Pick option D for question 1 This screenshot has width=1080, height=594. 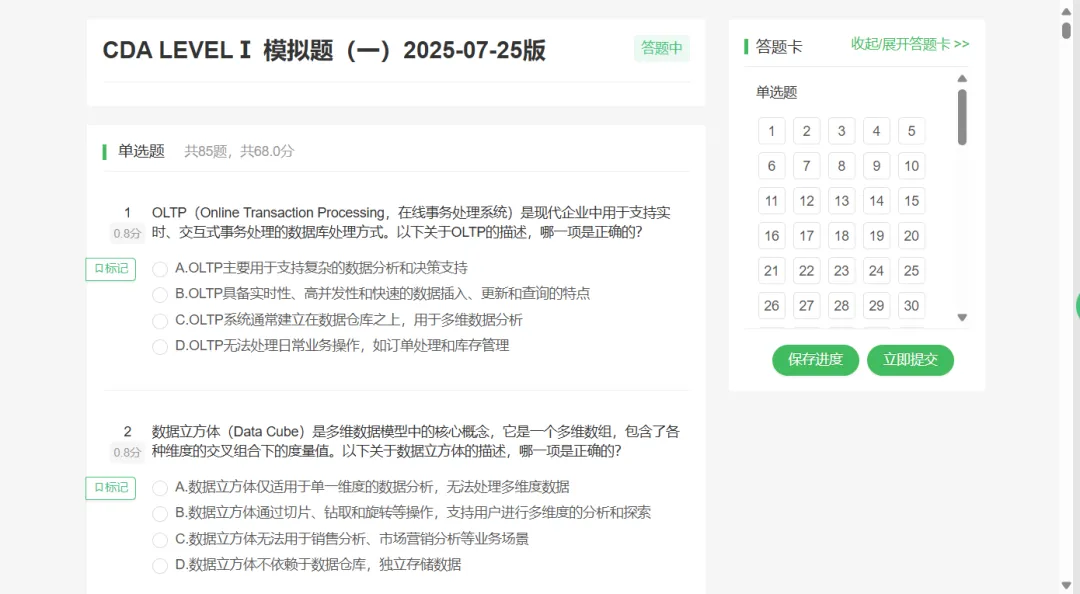click(x=160, y=347)
